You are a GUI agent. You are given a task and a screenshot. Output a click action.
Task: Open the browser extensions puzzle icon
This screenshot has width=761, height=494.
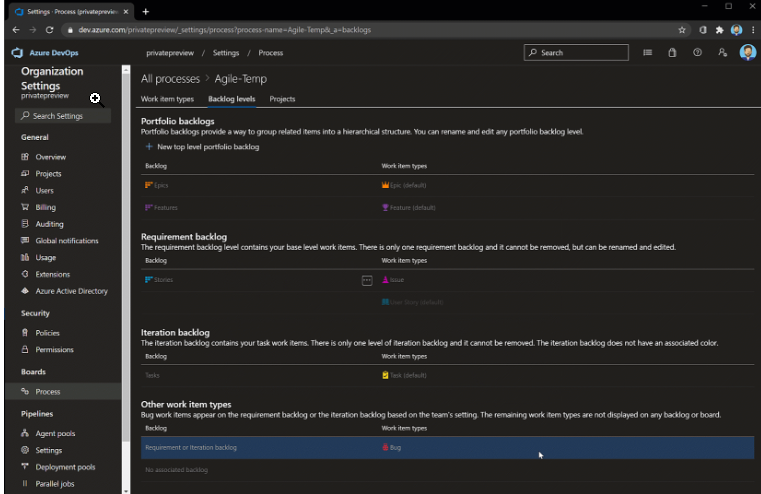coord(719,30)
